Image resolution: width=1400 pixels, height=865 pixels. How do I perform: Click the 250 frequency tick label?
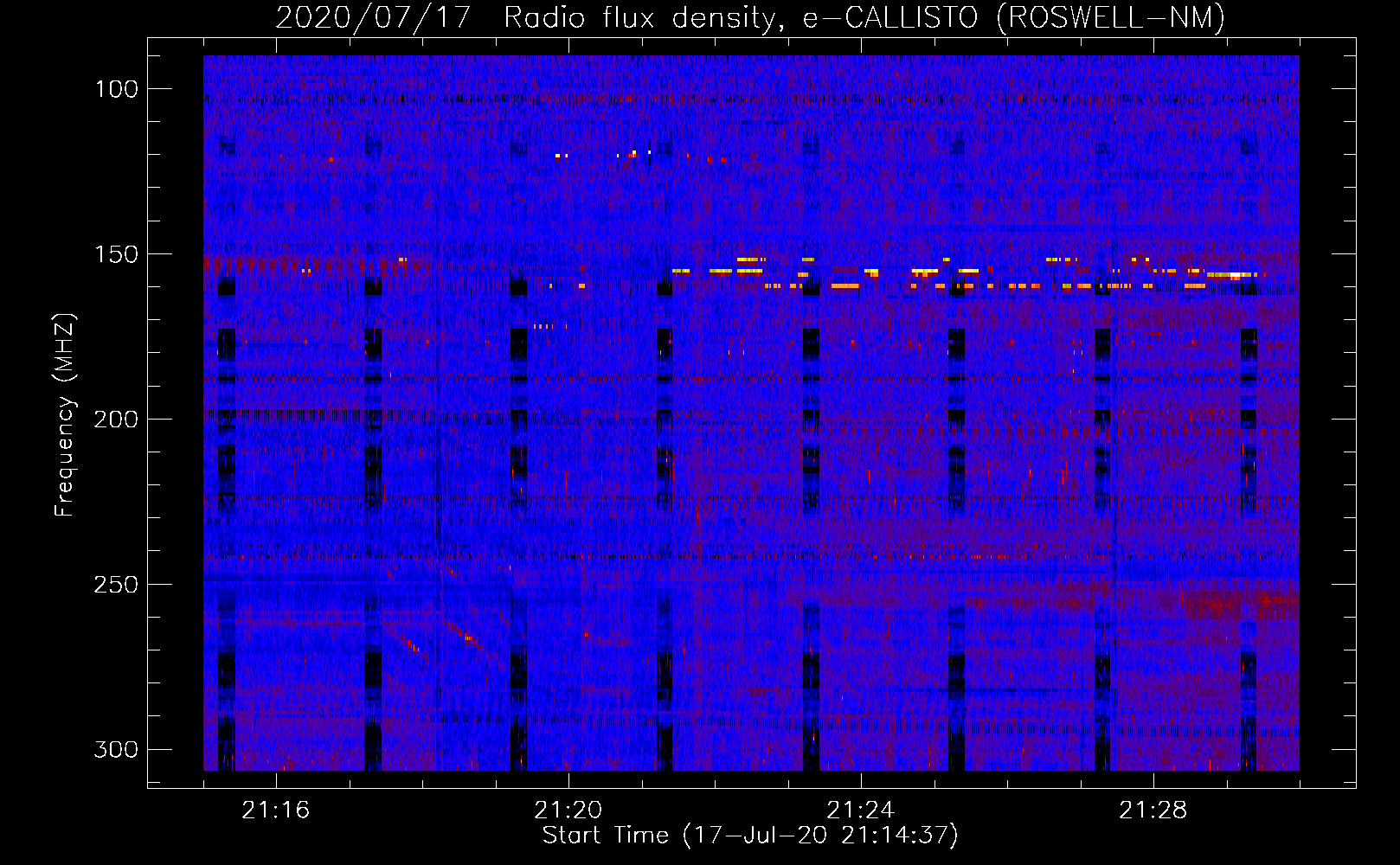point(116,585)
